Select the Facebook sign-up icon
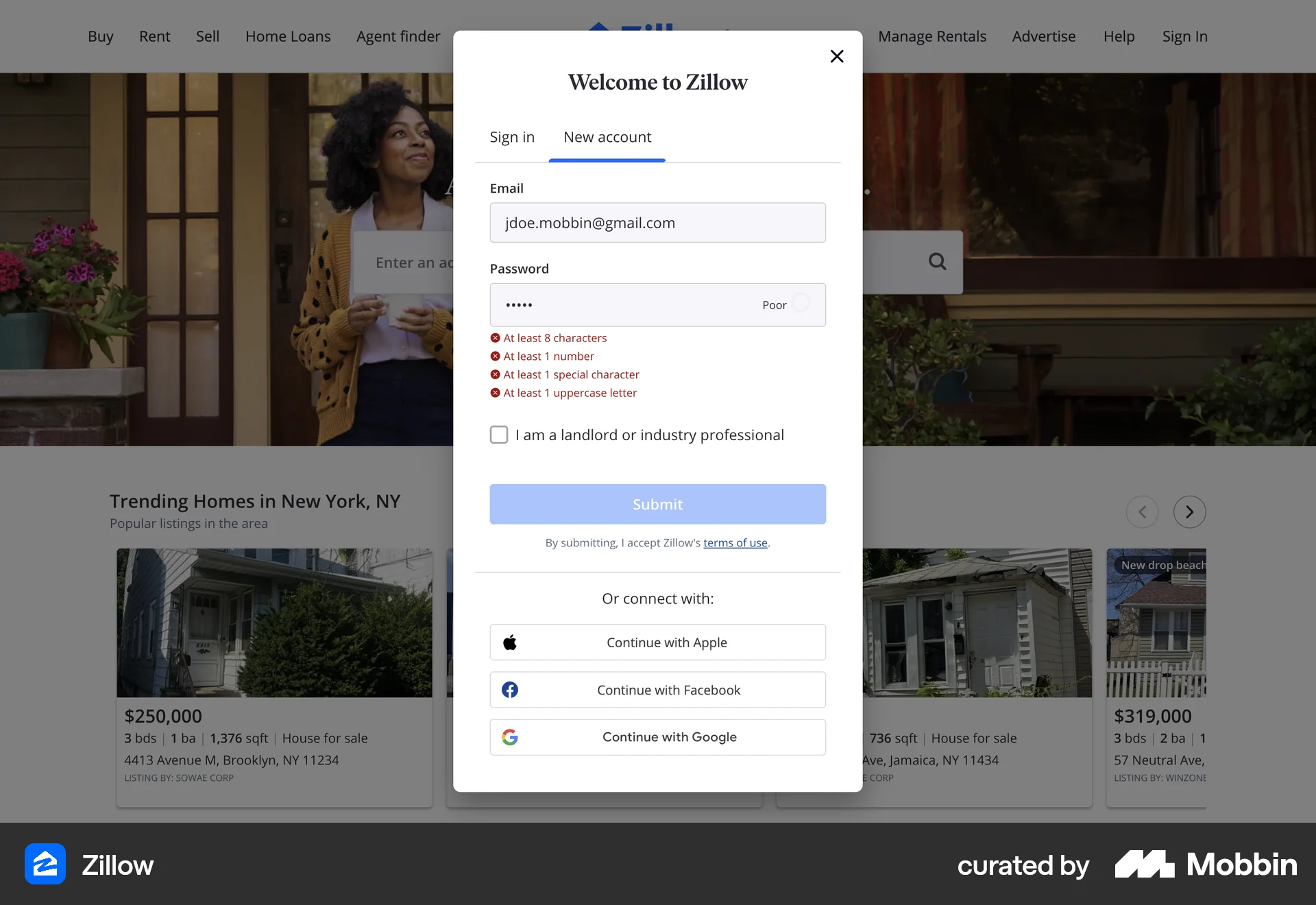1316x905 pixels. [x=510, y=690]
